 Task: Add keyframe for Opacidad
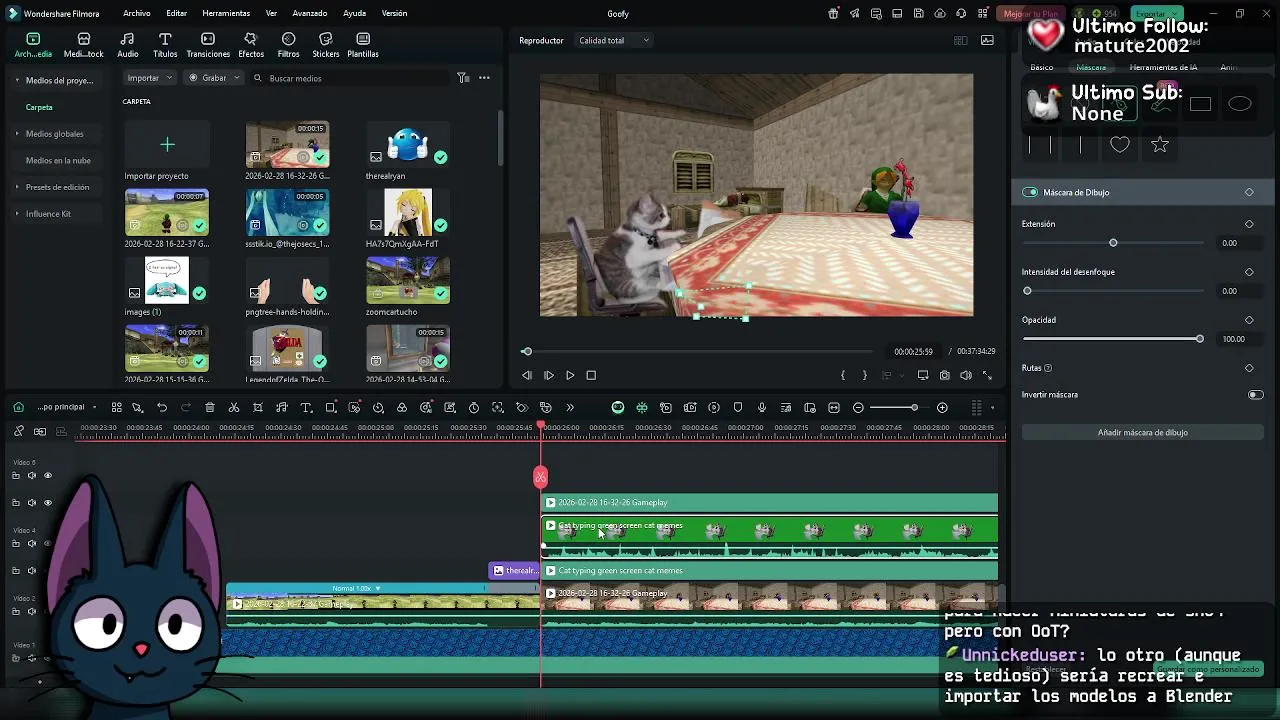[x=1249, y=320]
